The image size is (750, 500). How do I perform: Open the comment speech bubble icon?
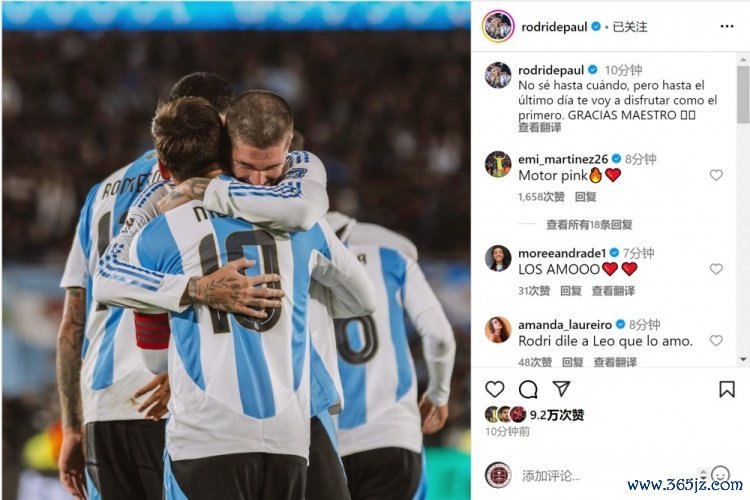pos(528,389)
